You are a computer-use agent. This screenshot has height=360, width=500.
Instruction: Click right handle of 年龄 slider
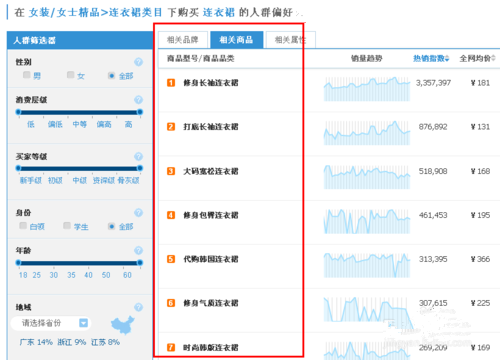click(x=140, y=263)
